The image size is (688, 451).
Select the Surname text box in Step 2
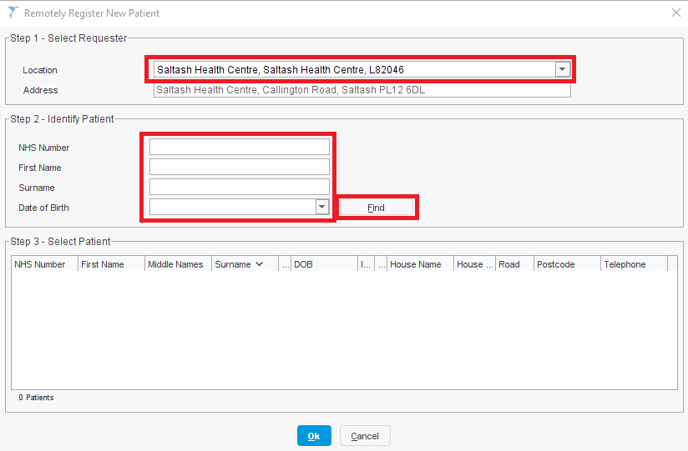(239, 187)
